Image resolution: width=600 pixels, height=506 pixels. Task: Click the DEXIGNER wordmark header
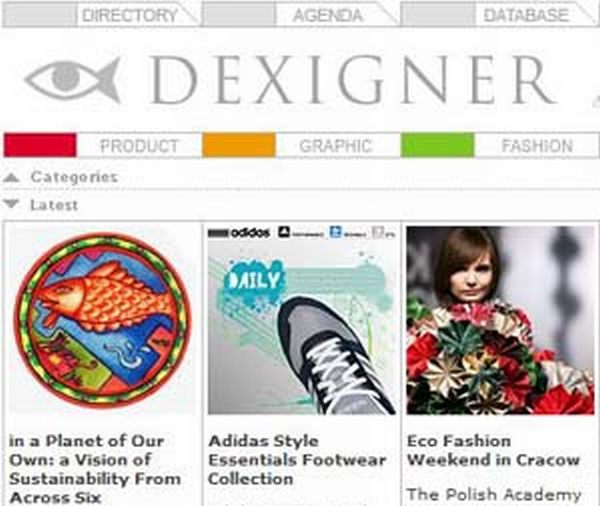[354, 80]
